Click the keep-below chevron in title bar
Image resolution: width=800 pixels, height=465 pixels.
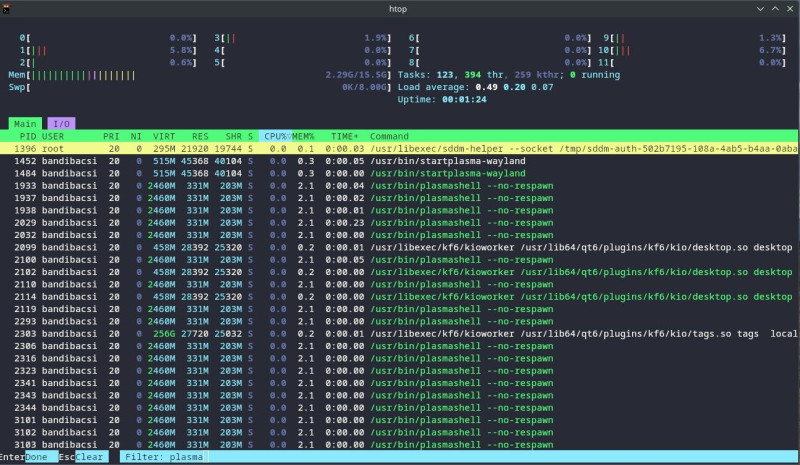760,9
